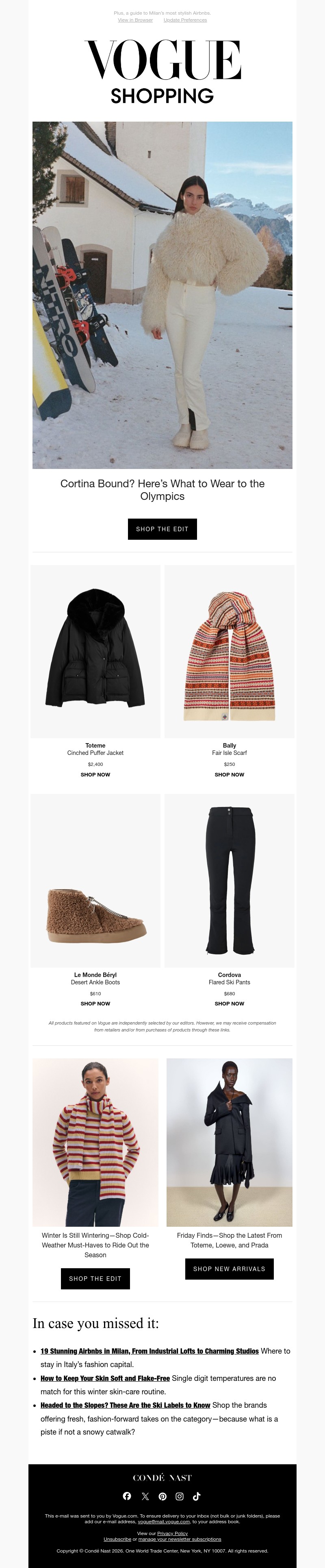Image resolution: width=325 pixels, height=1568 pixels.
Task: Select the Toteme puffer jacket image
Action: (x=95, y=651)
